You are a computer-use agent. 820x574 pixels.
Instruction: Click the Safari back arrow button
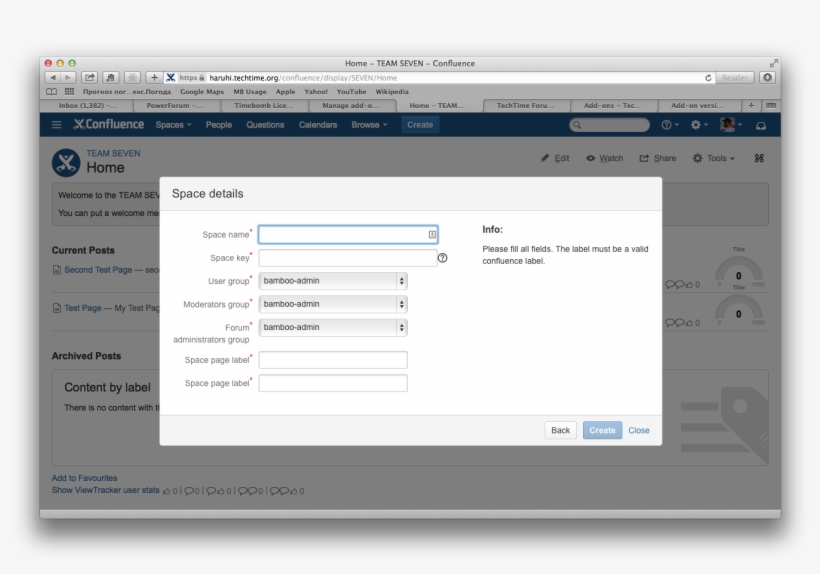click(53, 77)
